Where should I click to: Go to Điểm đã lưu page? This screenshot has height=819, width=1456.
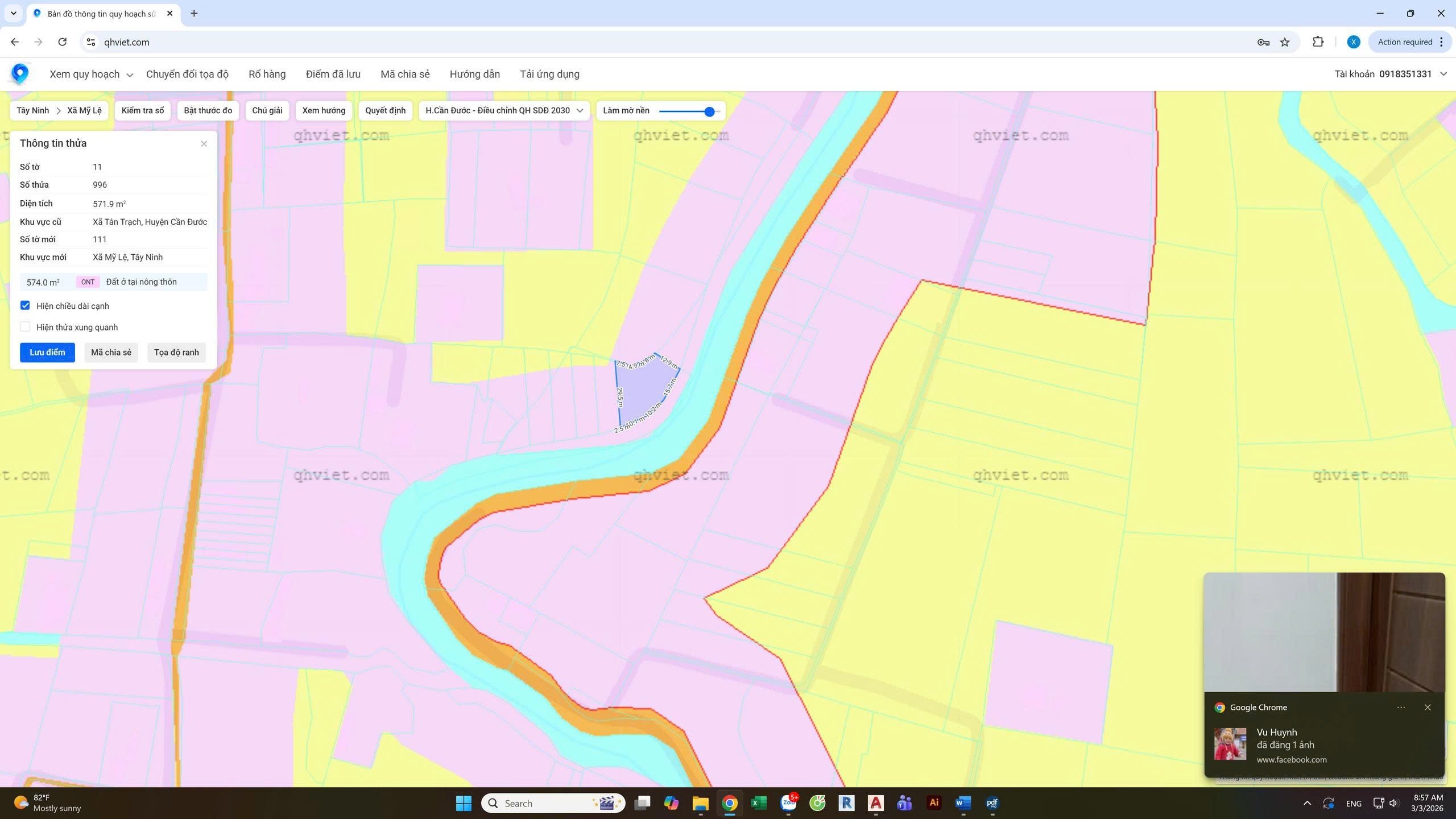(333, 74)
